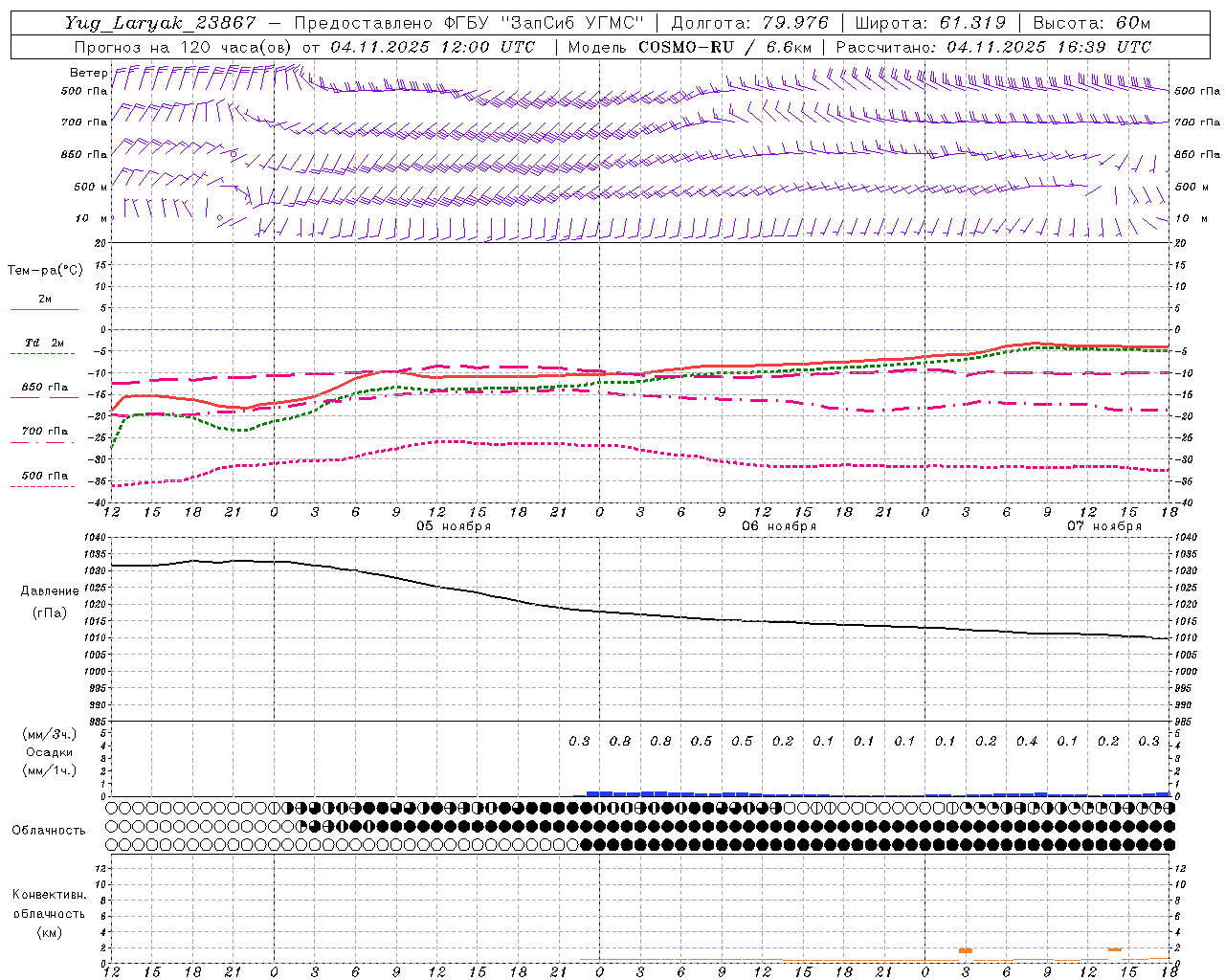Viewport: 1225px width, 980px height.
Task: Click the Ветер wind panel label
Action: (x=88, y=73)
